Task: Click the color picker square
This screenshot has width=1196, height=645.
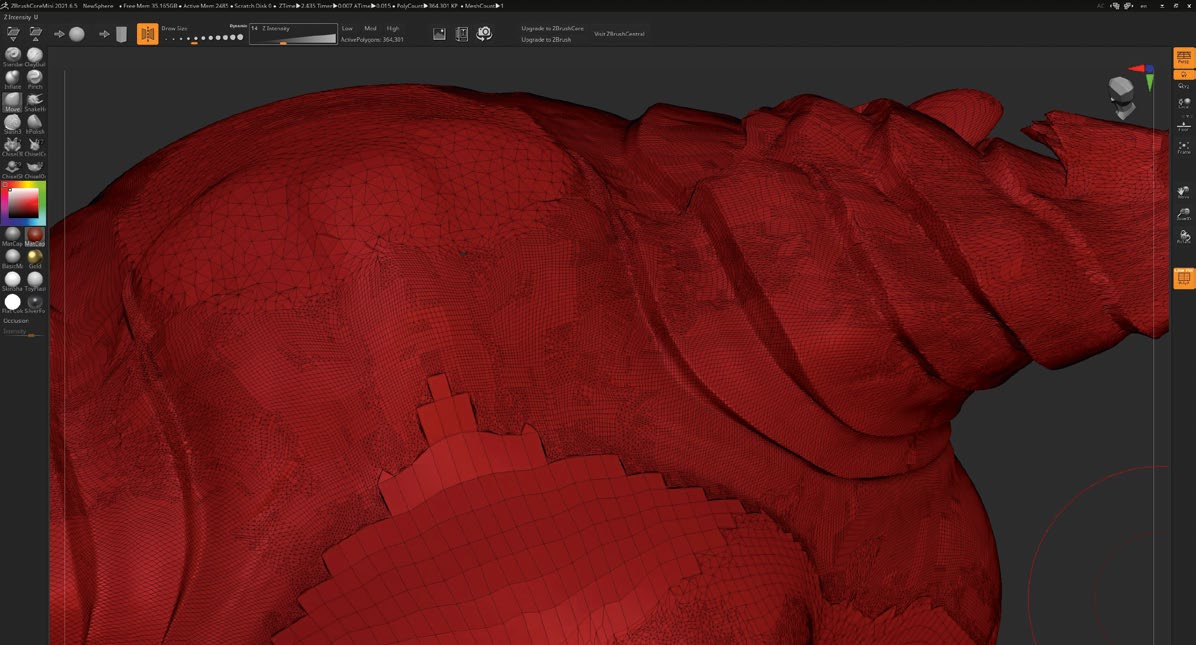Action: point(23,204)
